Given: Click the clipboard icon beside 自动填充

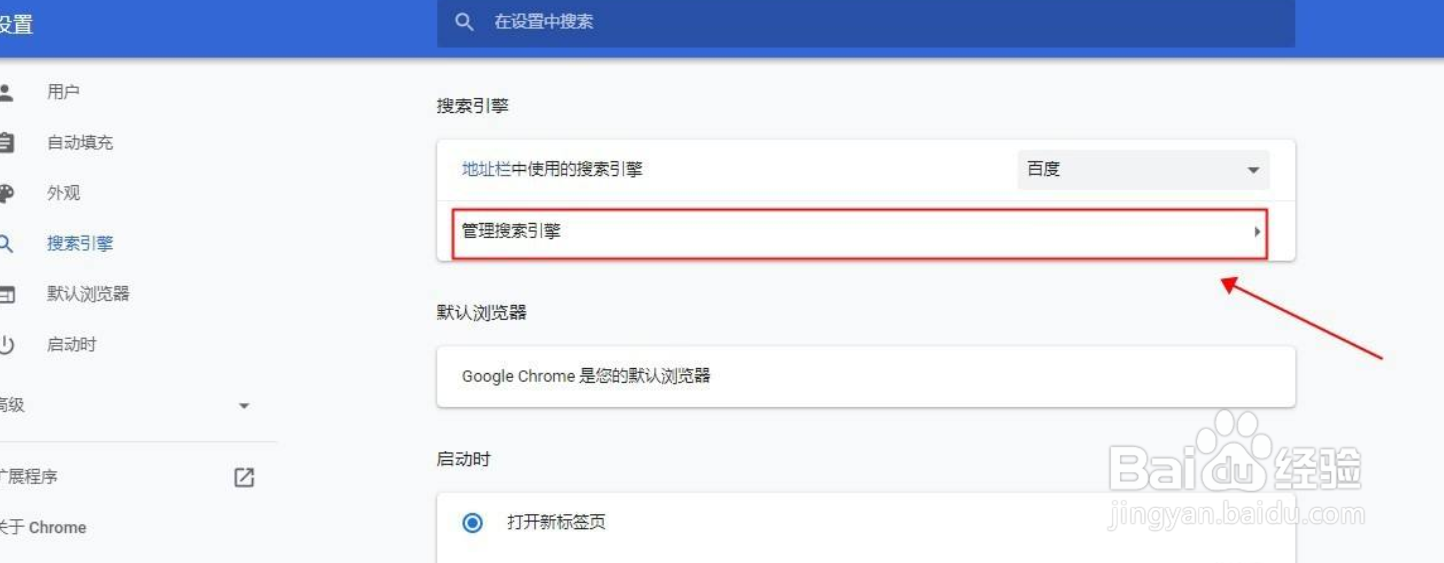Looking at the screenshot, I should click(x=6, y=142).
